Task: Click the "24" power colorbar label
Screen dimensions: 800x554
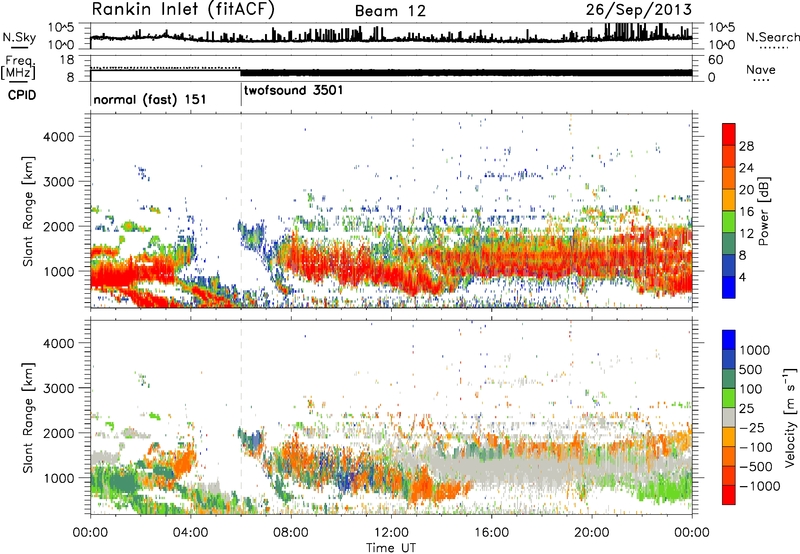Action: click(x=746, y=168)
